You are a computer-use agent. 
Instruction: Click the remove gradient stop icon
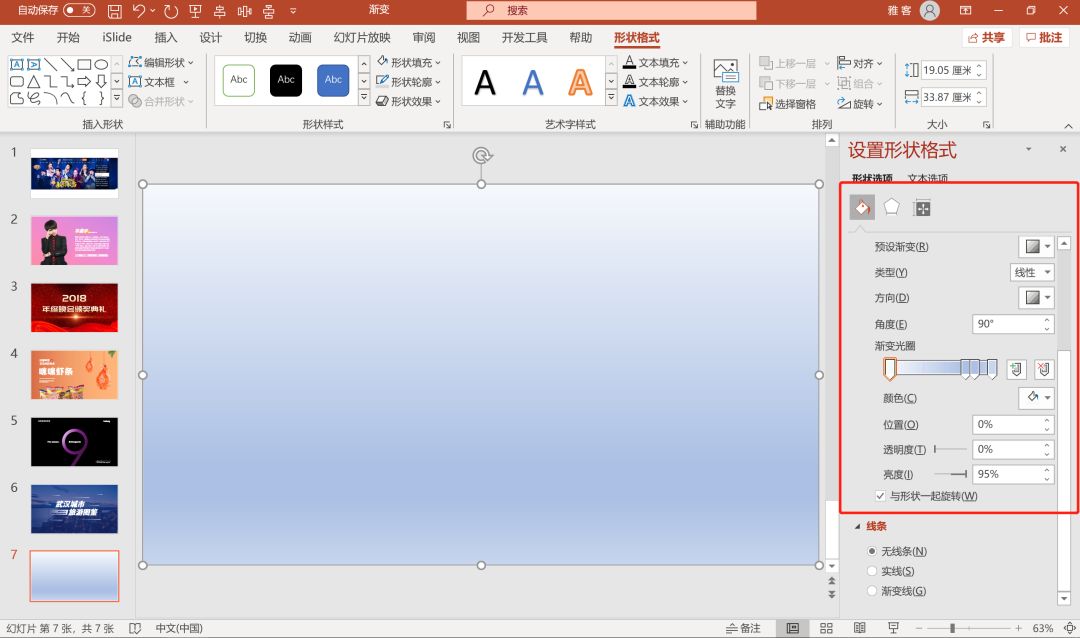[1044, 369]
